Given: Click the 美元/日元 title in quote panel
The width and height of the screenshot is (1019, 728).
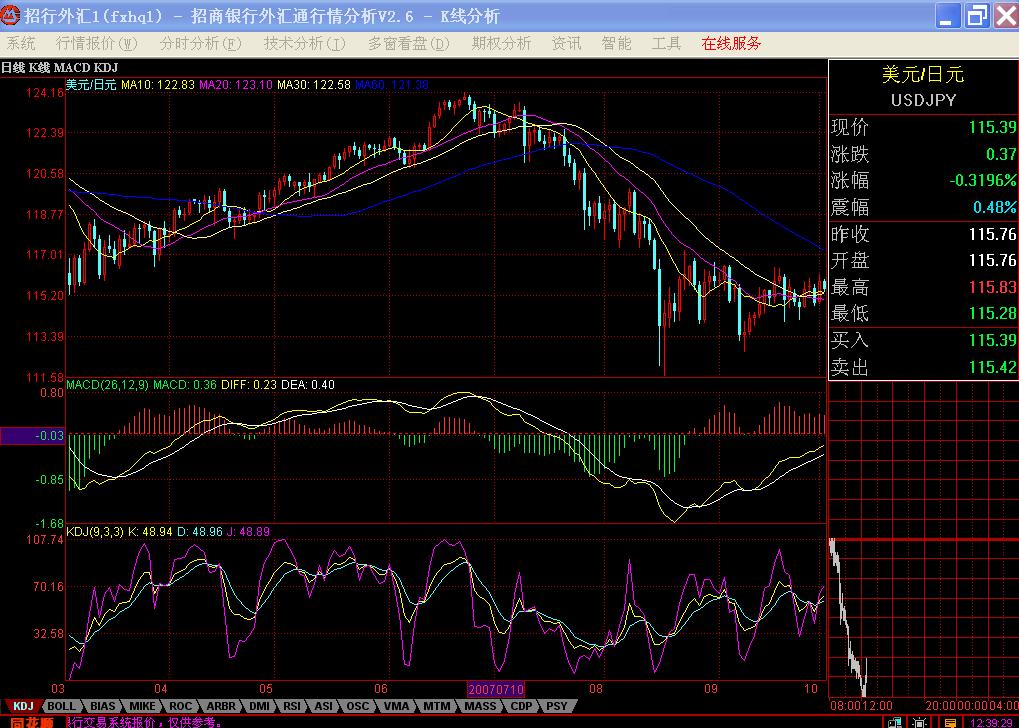Looking at the screenshot, I should [x=923, y=75].
